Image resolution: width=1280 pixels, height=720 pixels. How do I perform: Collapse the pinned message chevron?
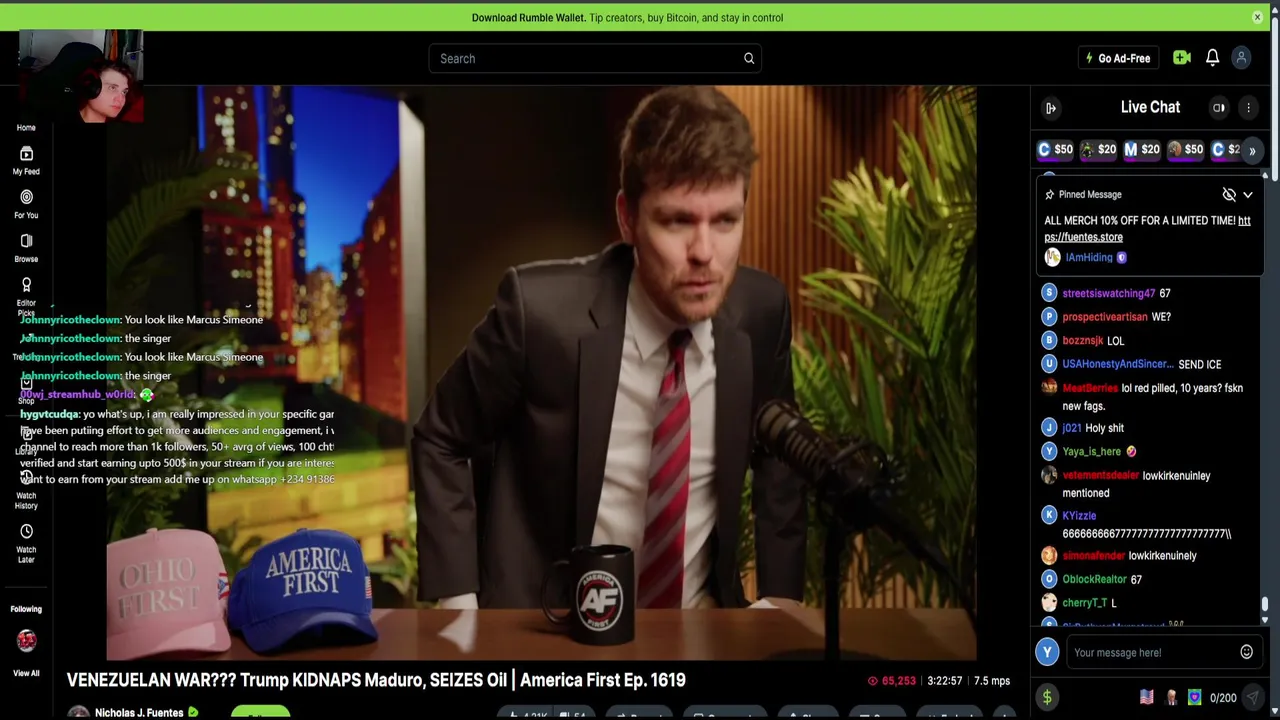click(1248, 195)
